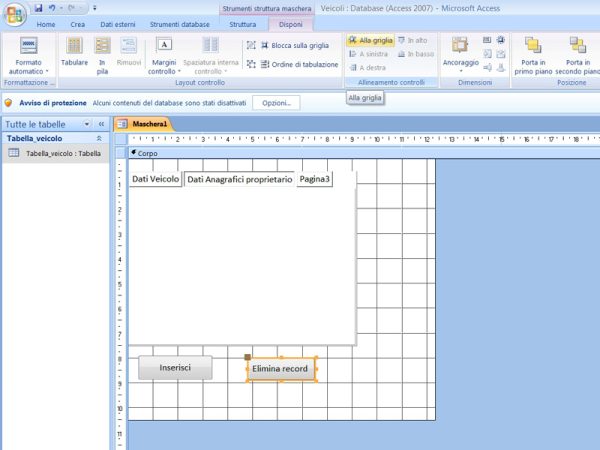Screen dimensions: 600x450
Task: Open the Dati esterni ribbon tab
Action: pyautogui.click(x=115, y=24)
